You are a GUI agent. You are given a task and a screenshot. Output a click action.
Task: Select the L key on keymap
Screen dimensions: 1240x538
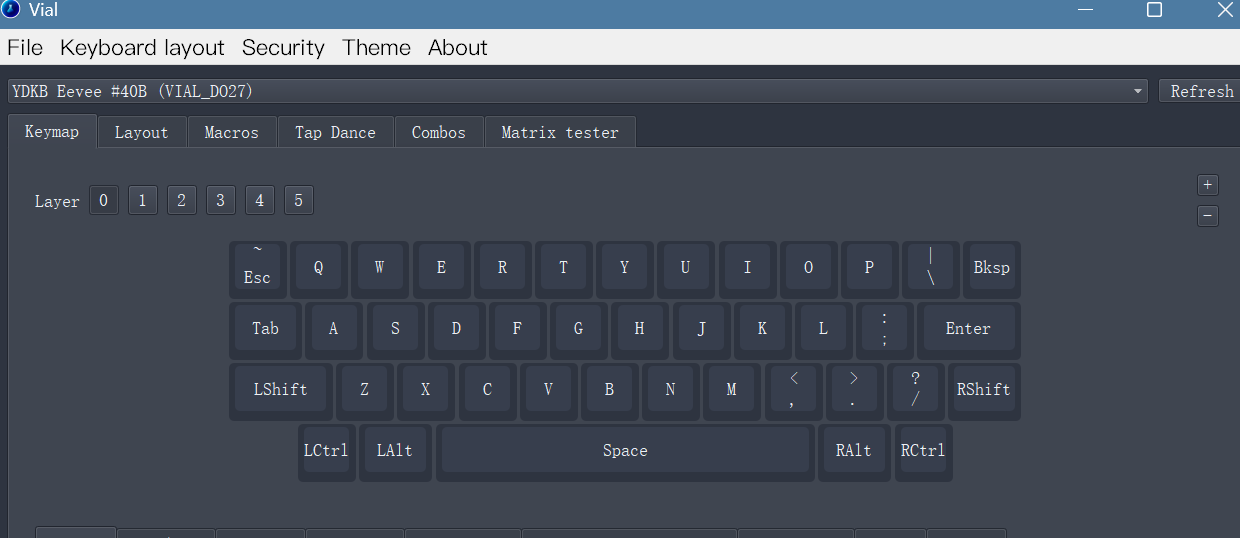823,330
